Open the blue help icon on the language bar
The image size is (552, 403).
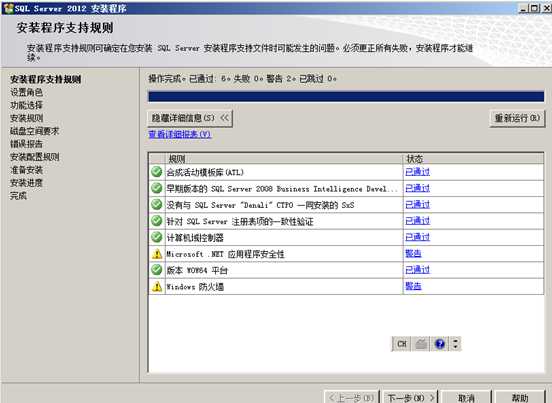click(x=440, y=344)
